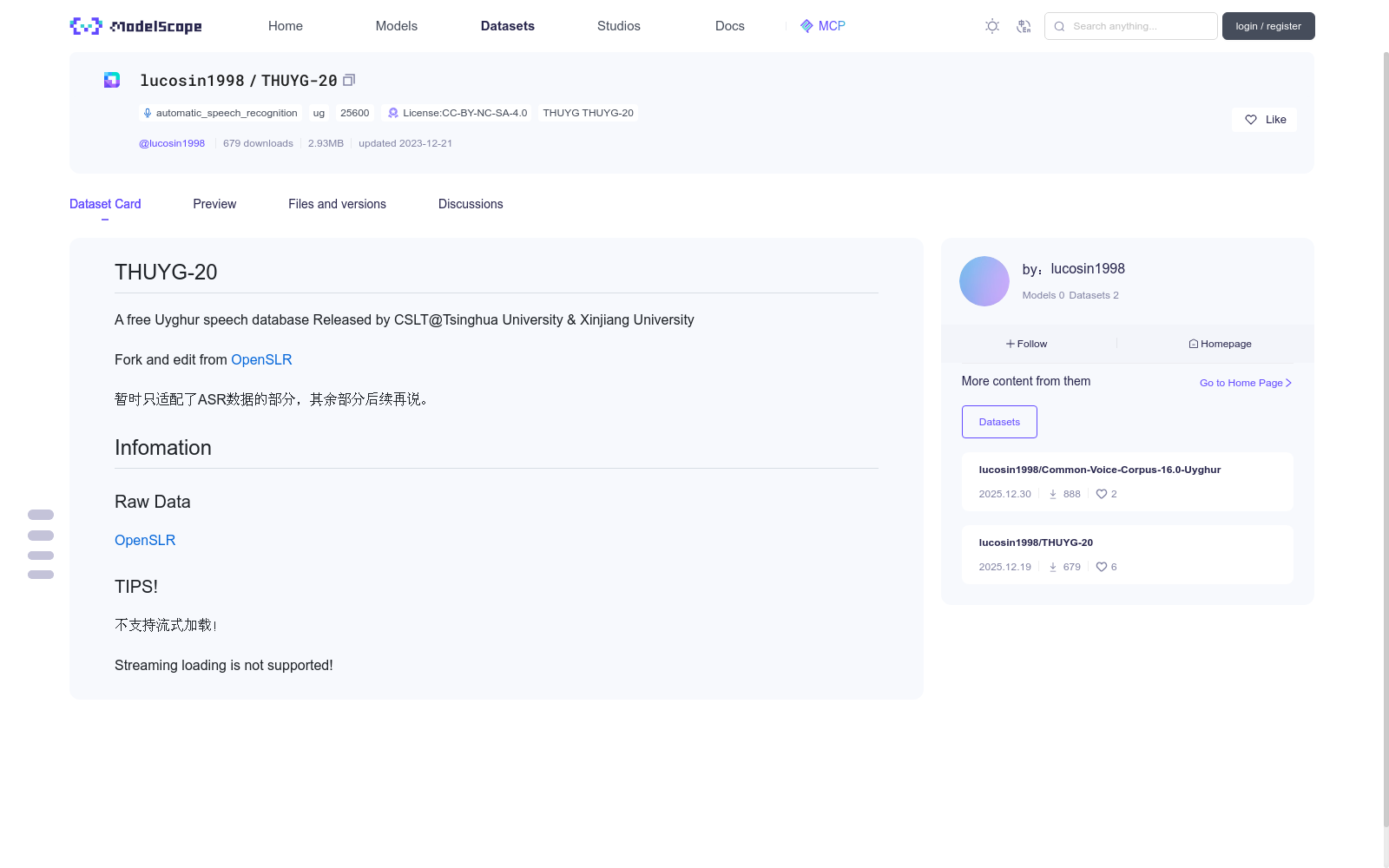Image resolution: width=1389 pixels, height=868 pixels.
Task: Click the 'Streaming loading is not supported!' text
Action: (224, 665)
